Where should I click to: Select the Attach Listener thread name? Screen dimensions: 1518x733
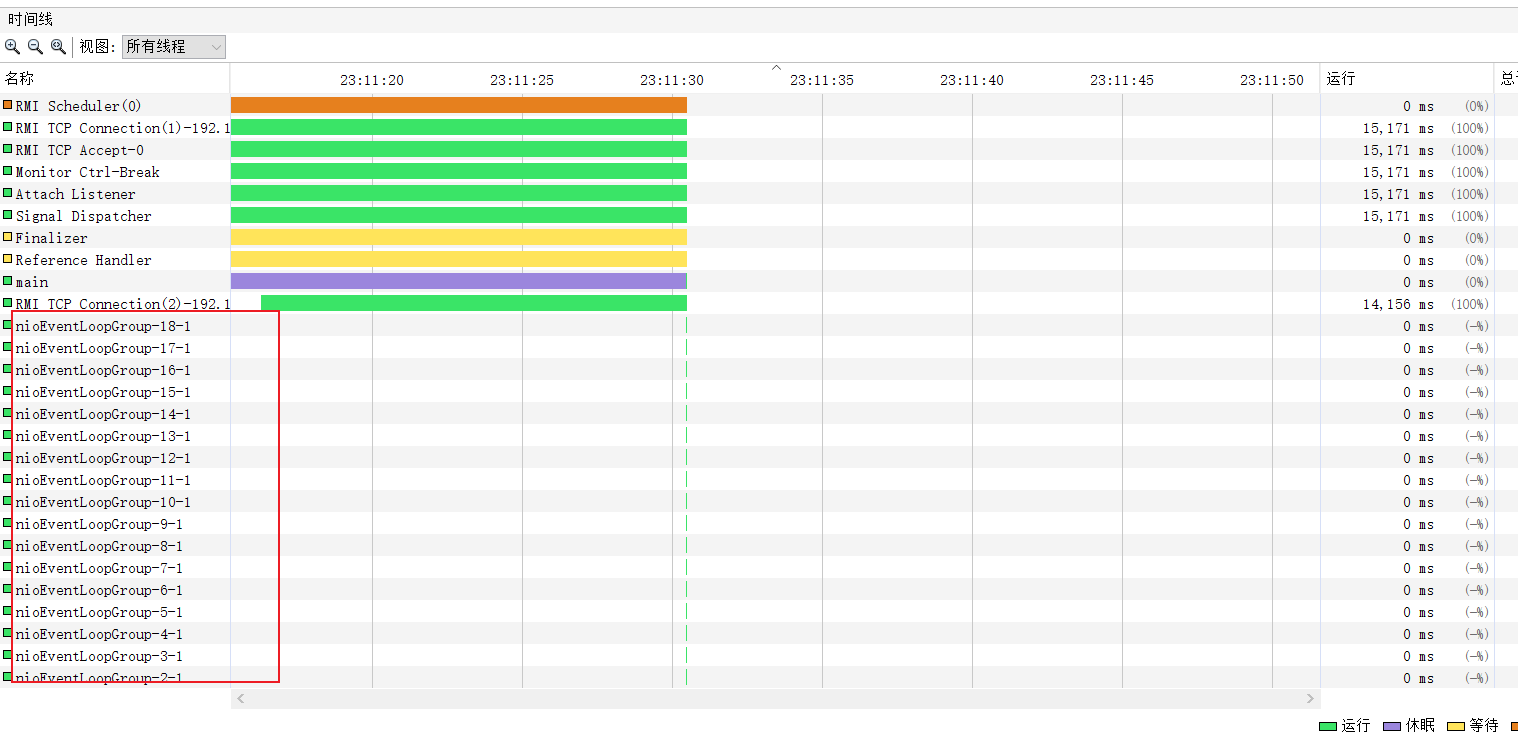76,194
